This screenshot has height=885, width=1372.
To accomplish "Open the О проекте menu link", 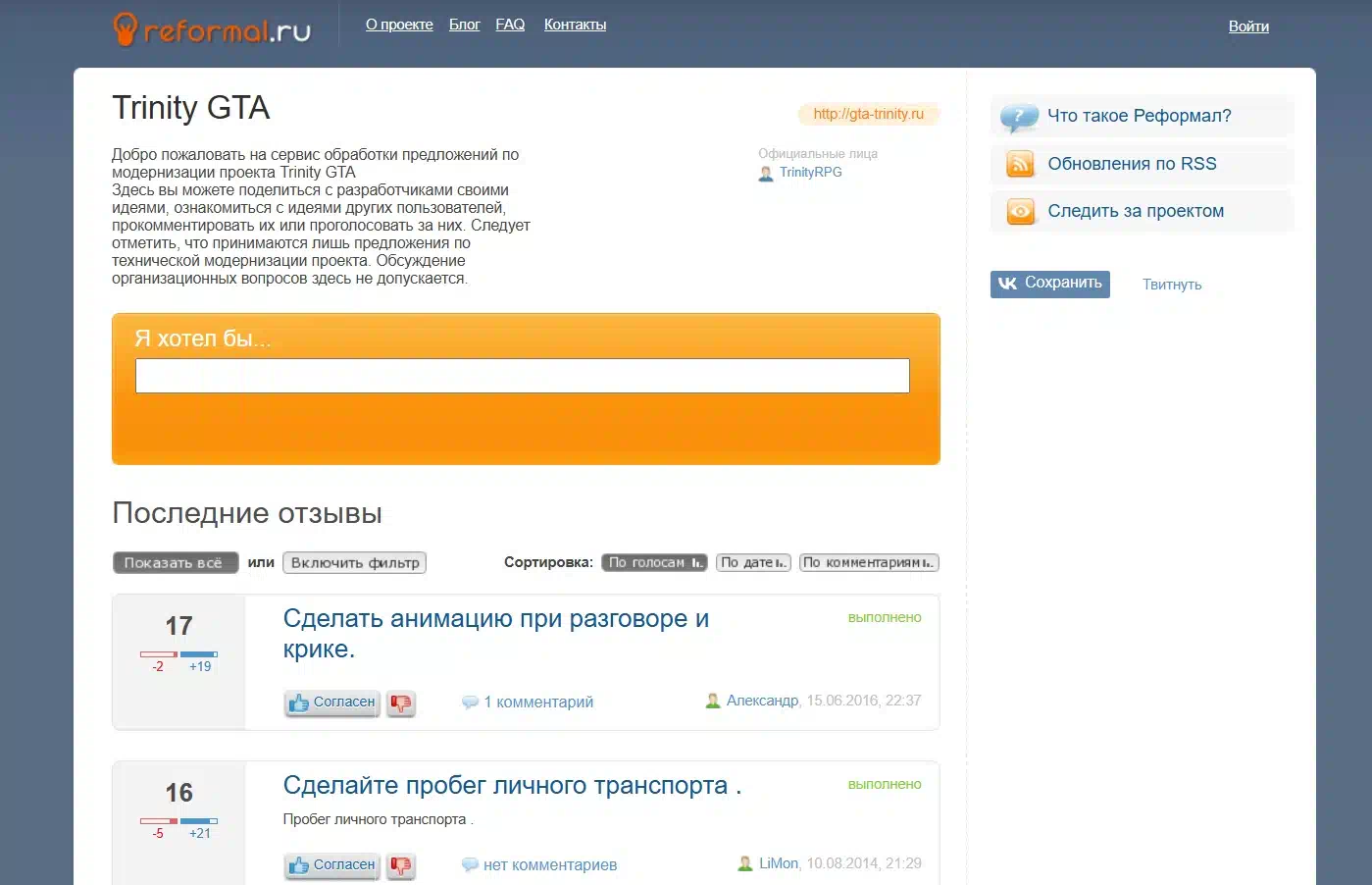I will [x=399, y=25].
